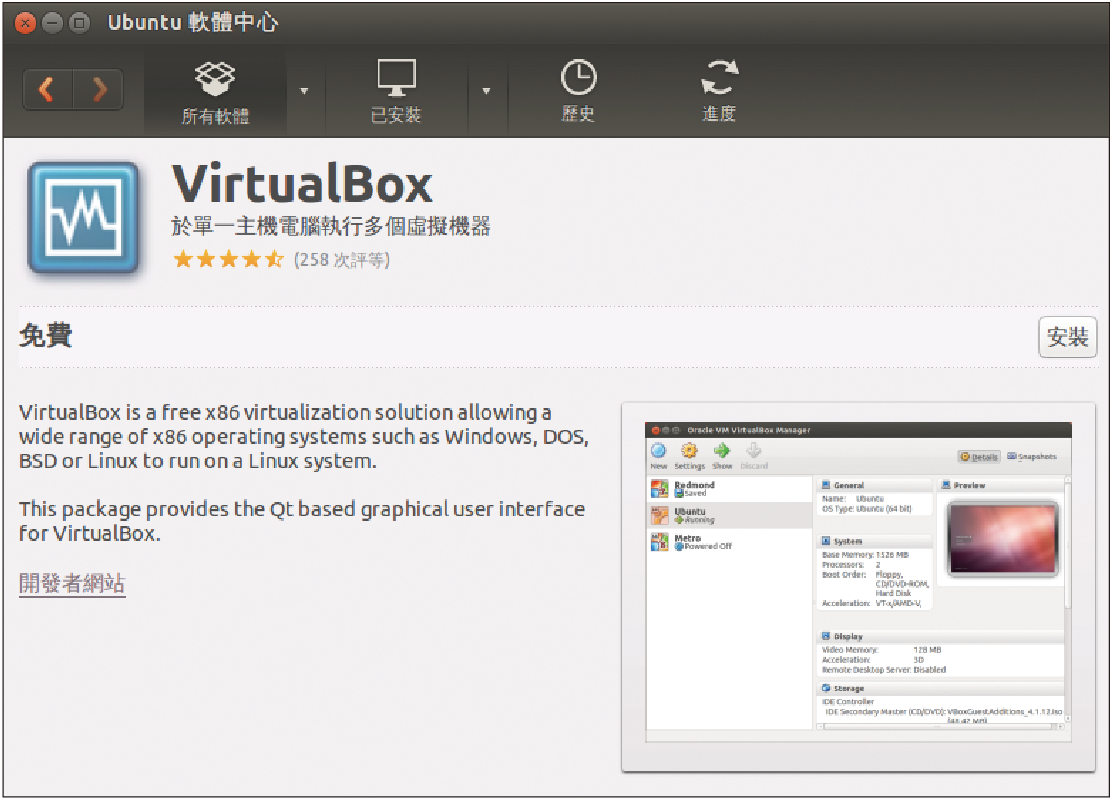Close the Ubuntu Software Center window
The image size is (1112, 801).
pyautogui.click(x=26, y=23)
